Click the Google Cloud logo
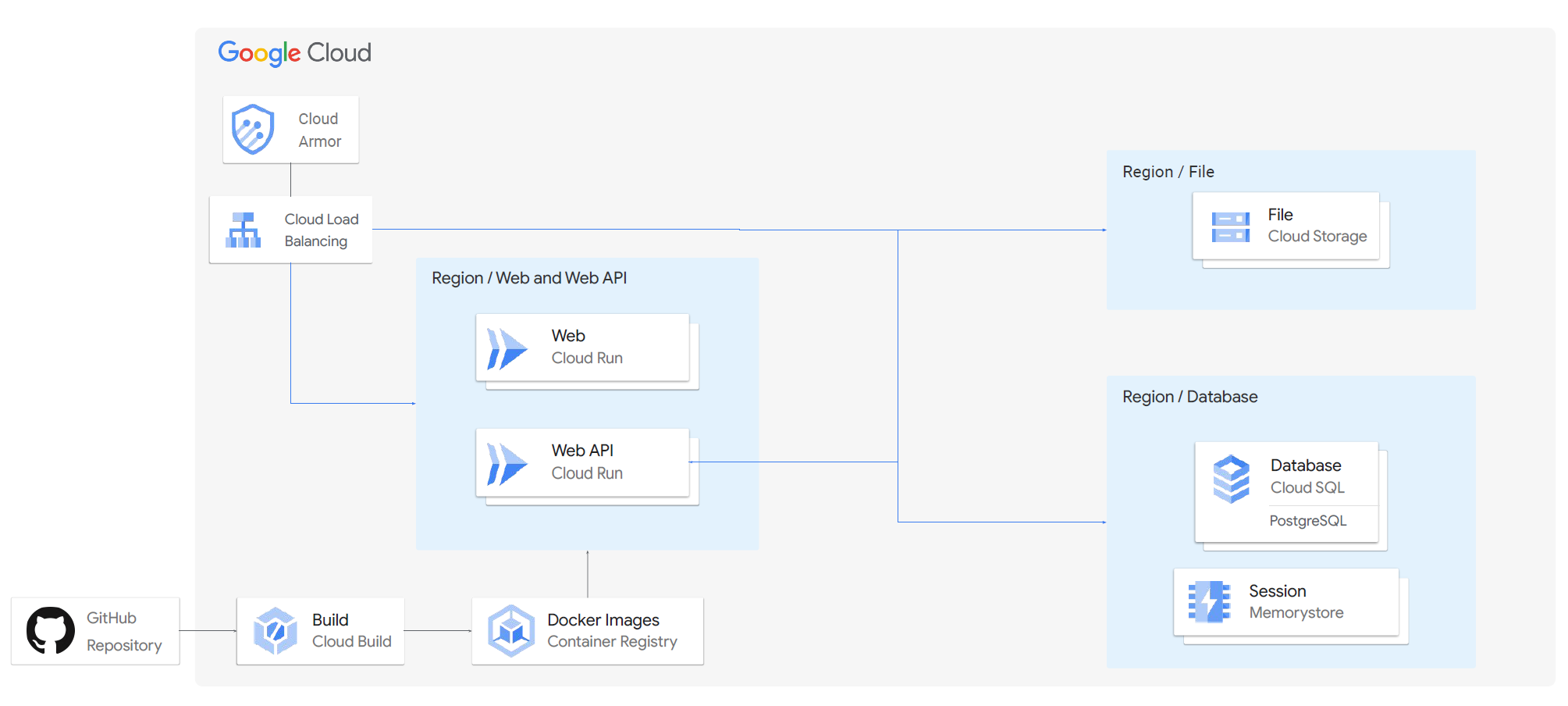 point(294,53)
